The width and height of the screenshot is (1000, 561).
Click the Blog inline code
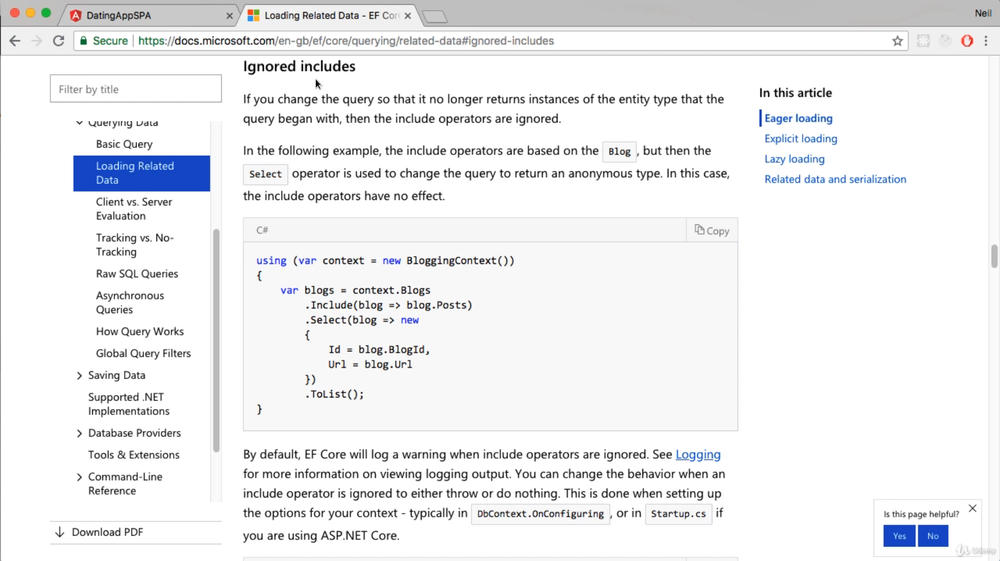click(x=619, y=152)
